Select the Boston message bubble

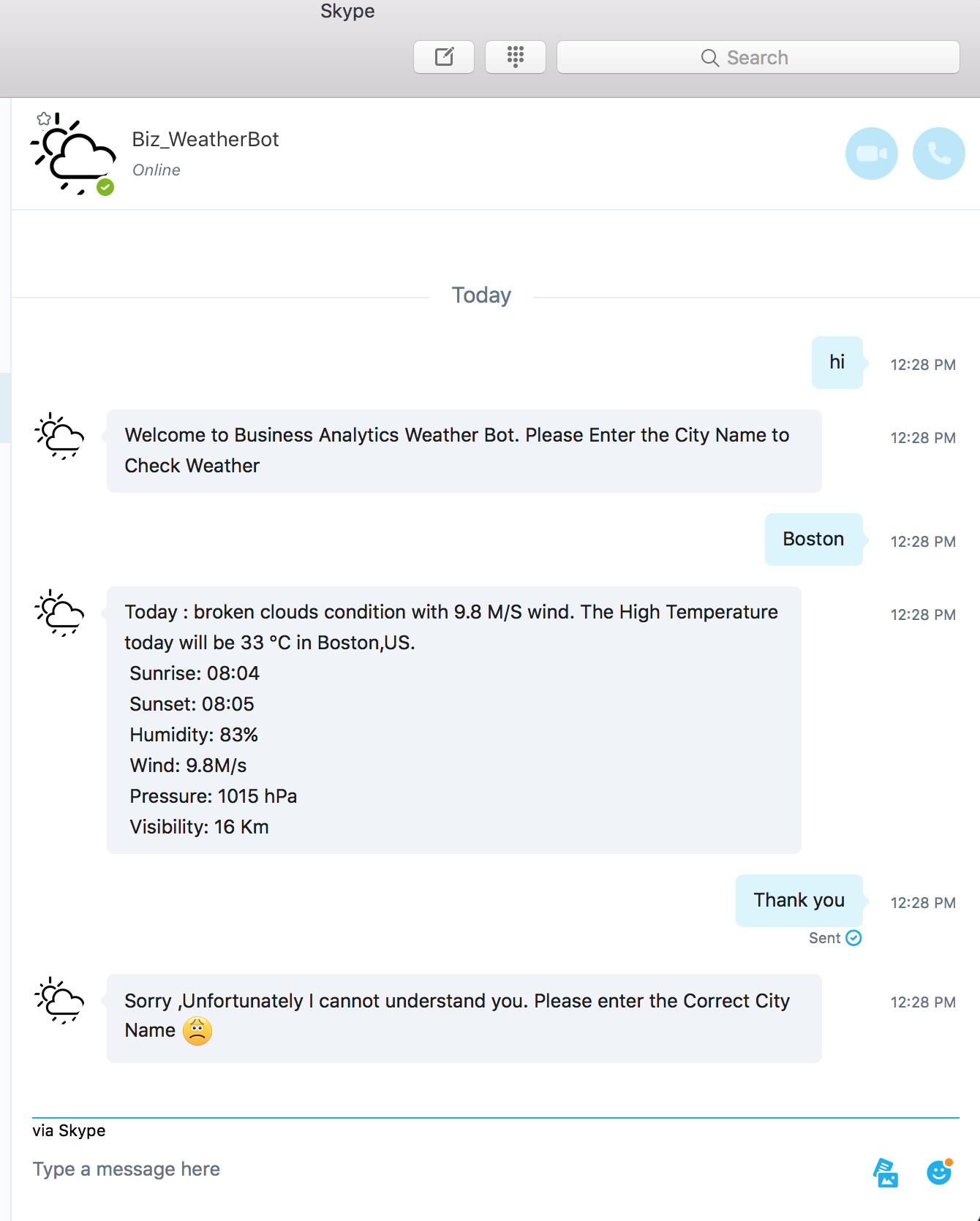(813, 540)
